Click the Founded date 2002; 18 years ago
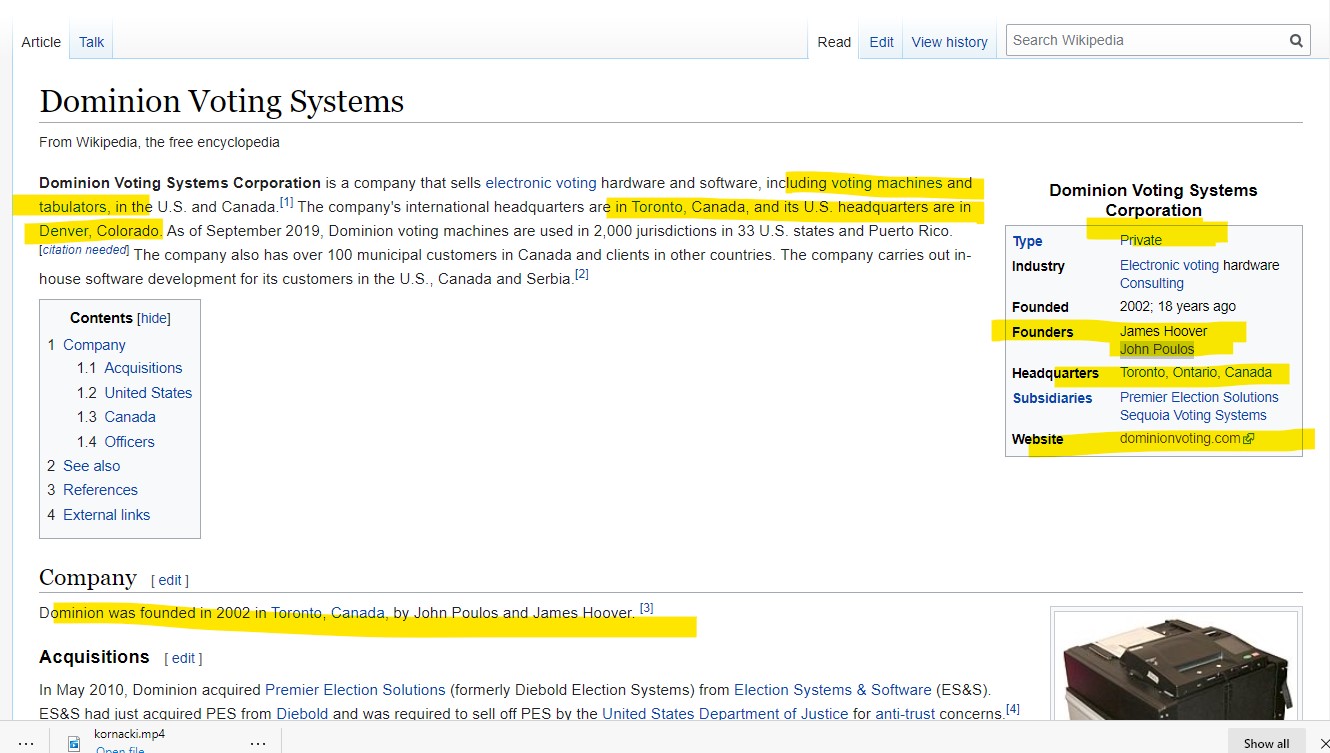Viewport: 1330px width, 753px height. pos(1178,307)
